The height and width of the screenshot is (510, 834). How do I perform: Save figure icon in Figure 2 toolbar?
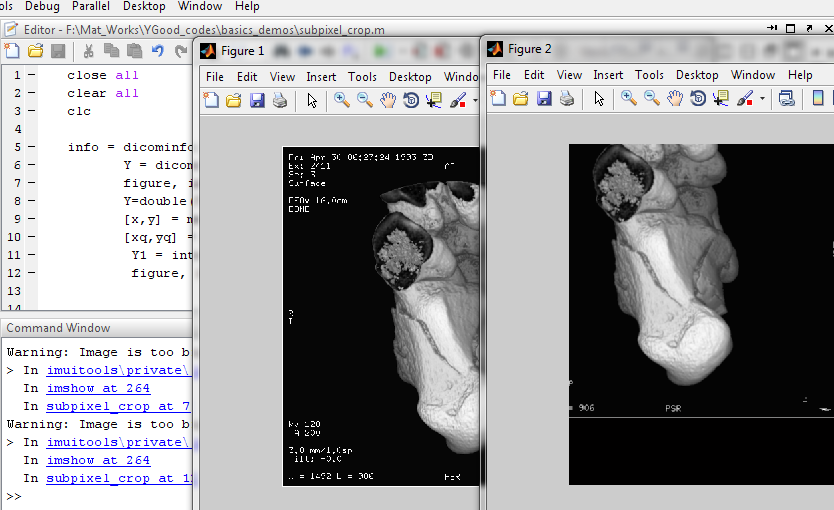544,98
